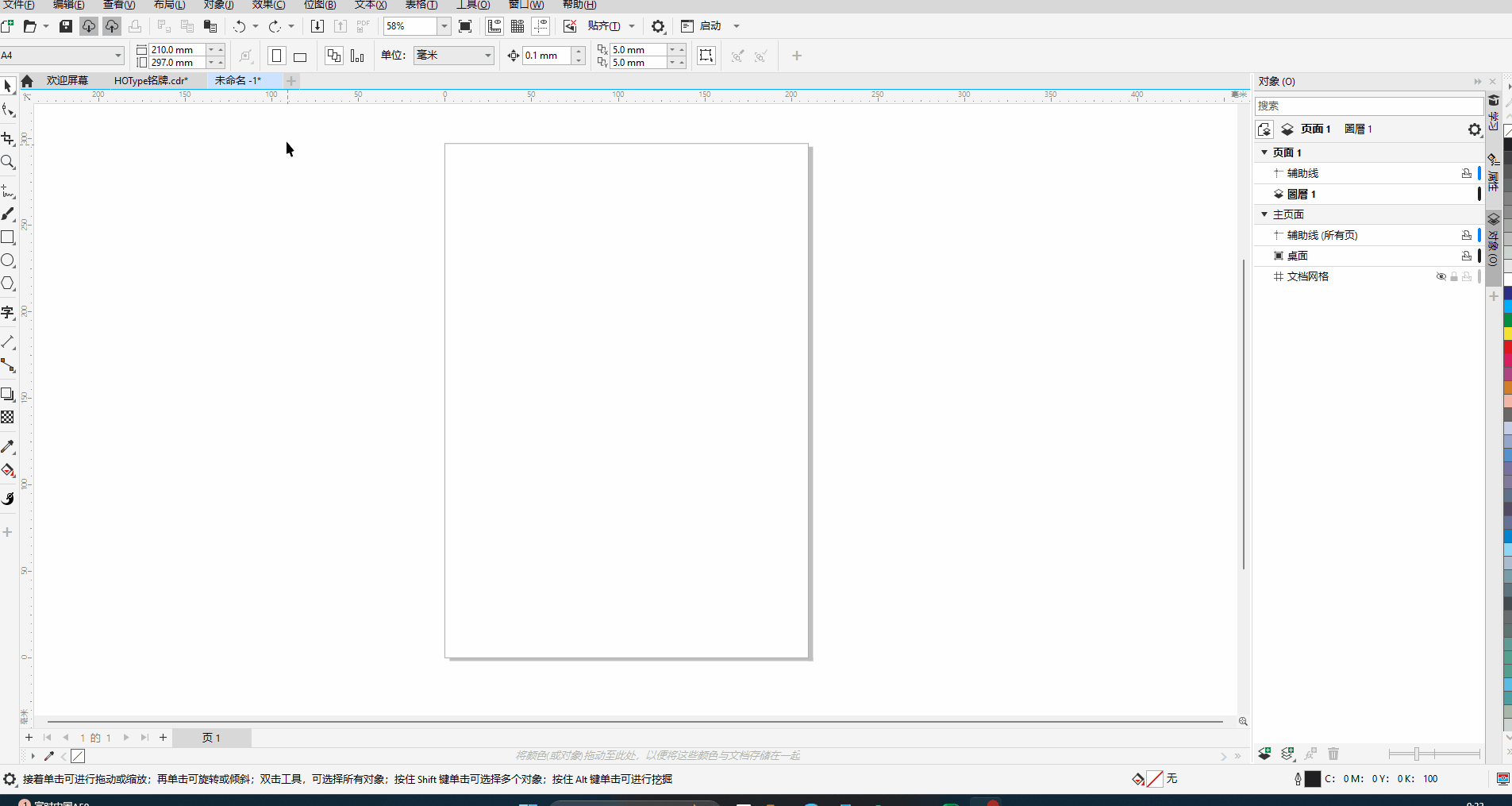1512x806 pixels.
Task: Click the Full-screen preview icon
Action: click(x=466, y=26)
